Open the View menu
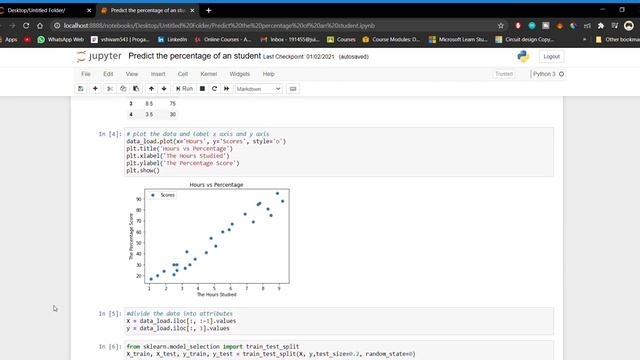Screen dimensions: 640x360 click(x=132, y=74)
